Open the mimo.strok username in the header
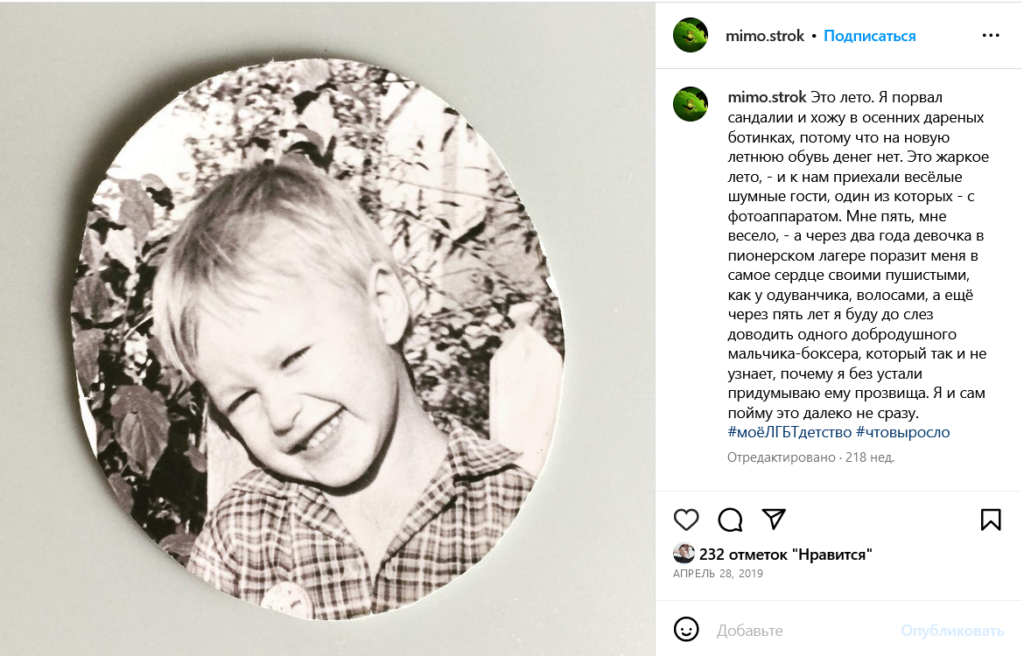1024x656 pixels. tap(764, 36)
